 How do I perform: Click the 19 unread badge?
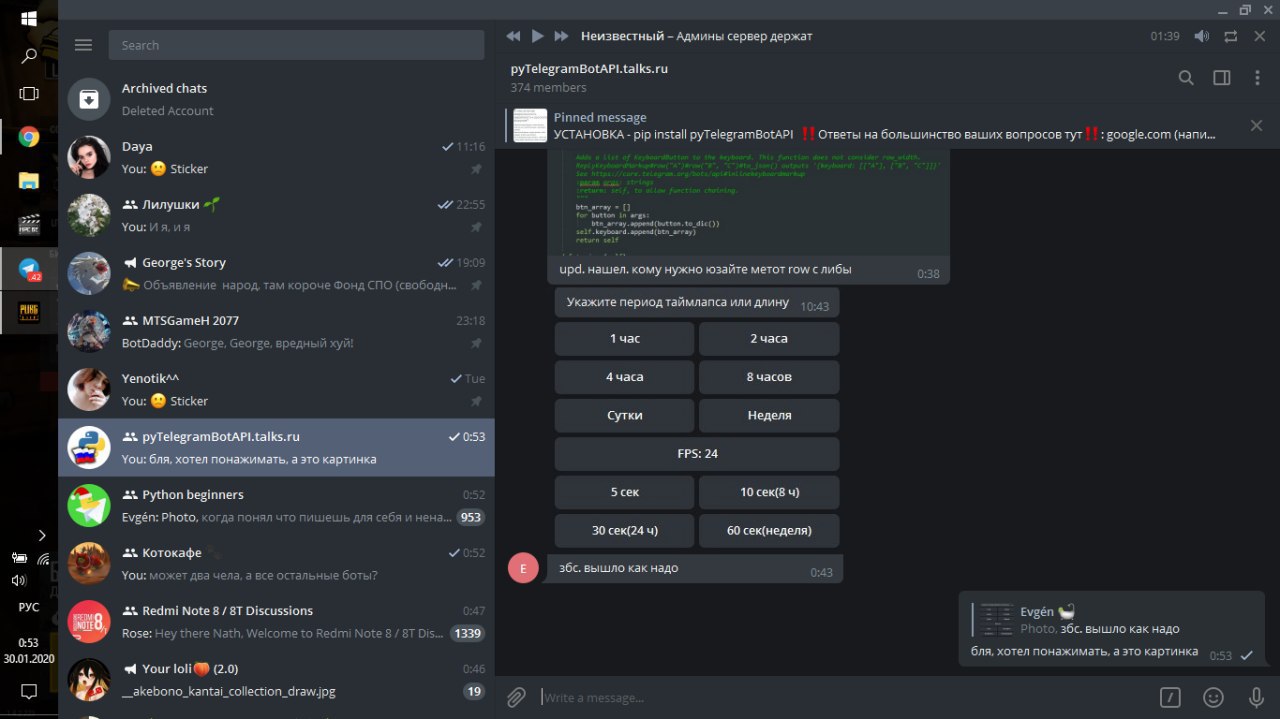click(x=474, y=691)
